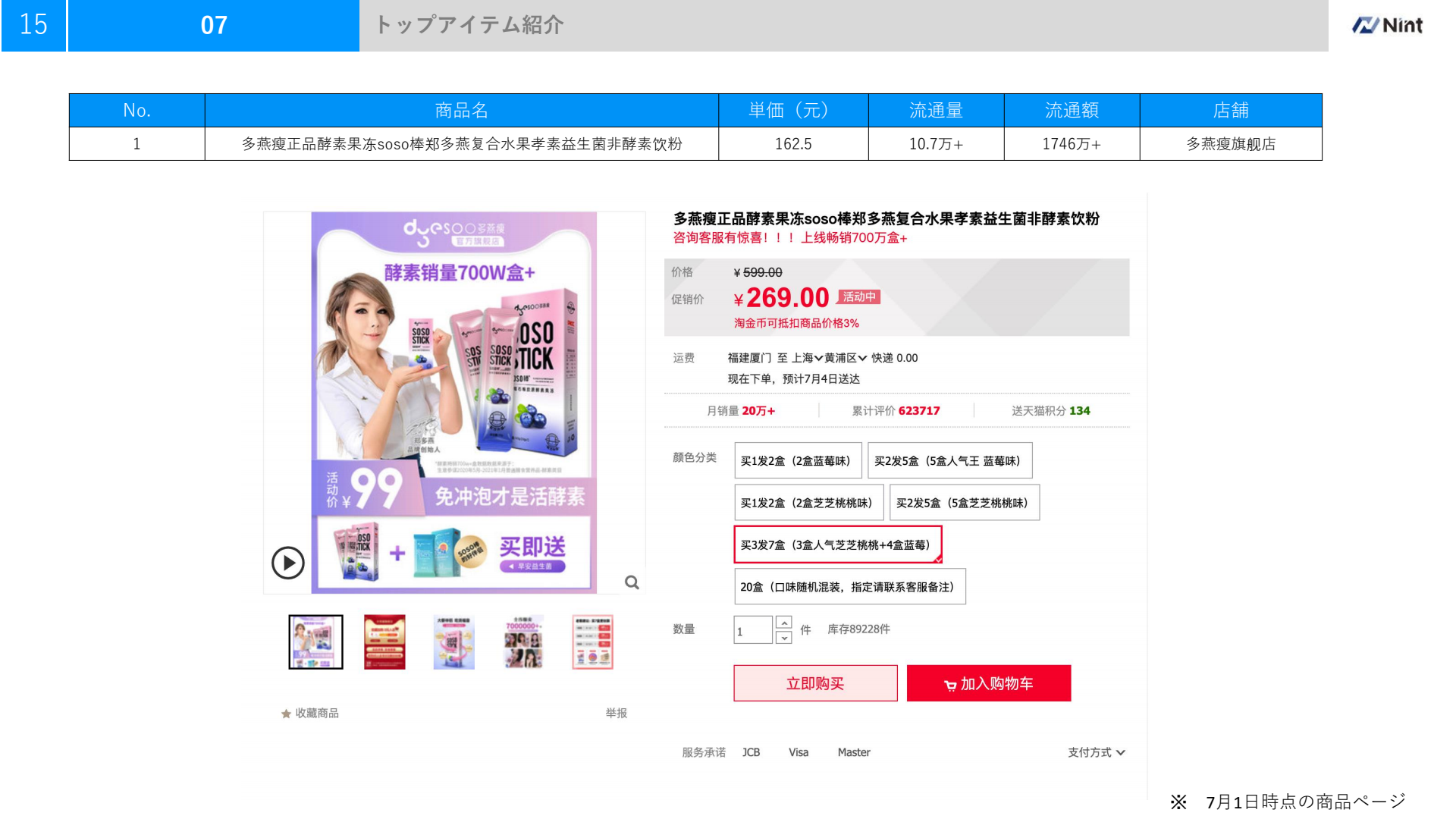This screenshot has height=819, width=1456.
Task: Expand the 支付方式 payment methods
Action: [1096, 752]
